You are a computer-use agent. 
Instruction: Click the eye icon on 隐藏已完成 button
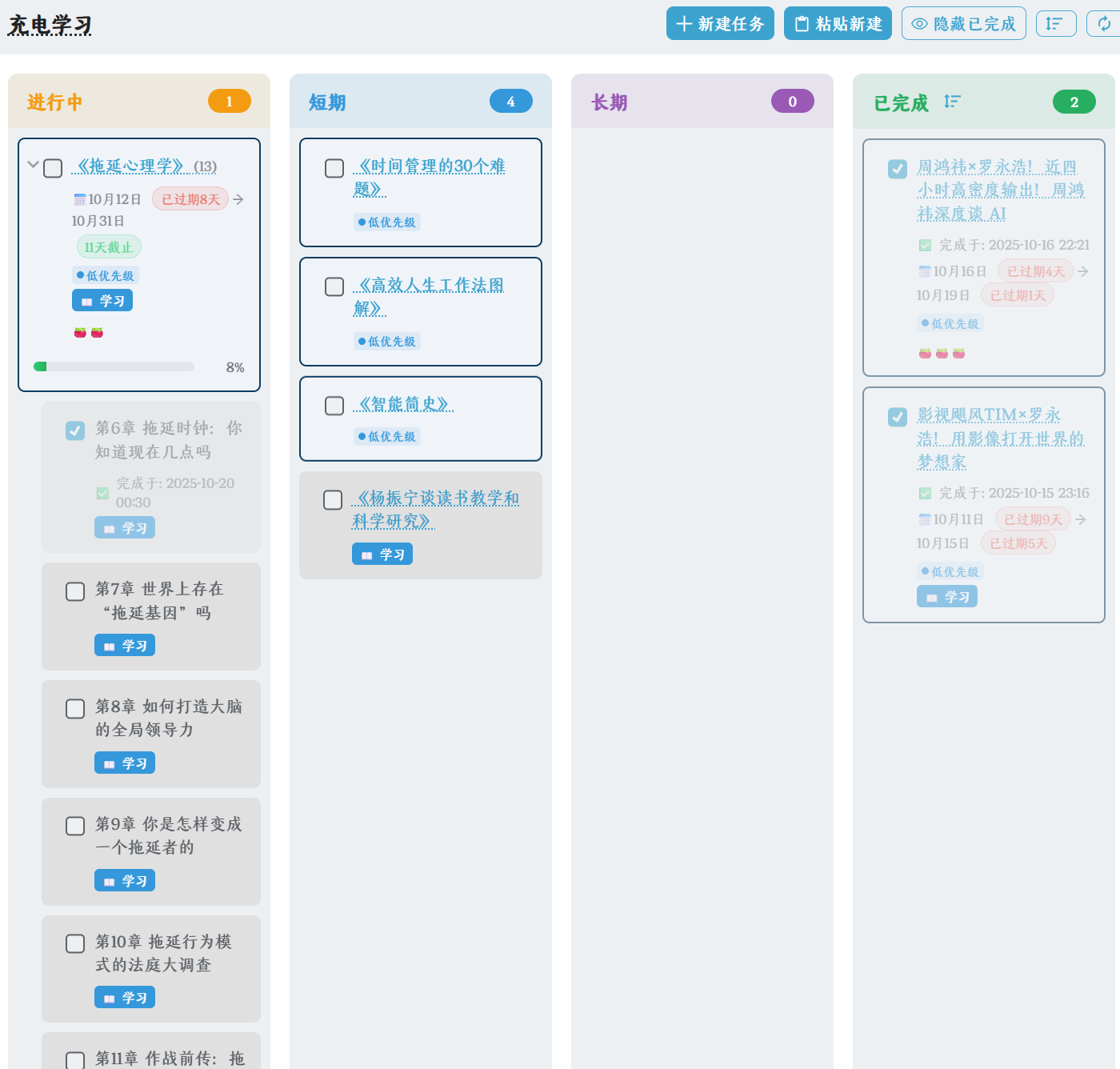[x=920, y=23]
